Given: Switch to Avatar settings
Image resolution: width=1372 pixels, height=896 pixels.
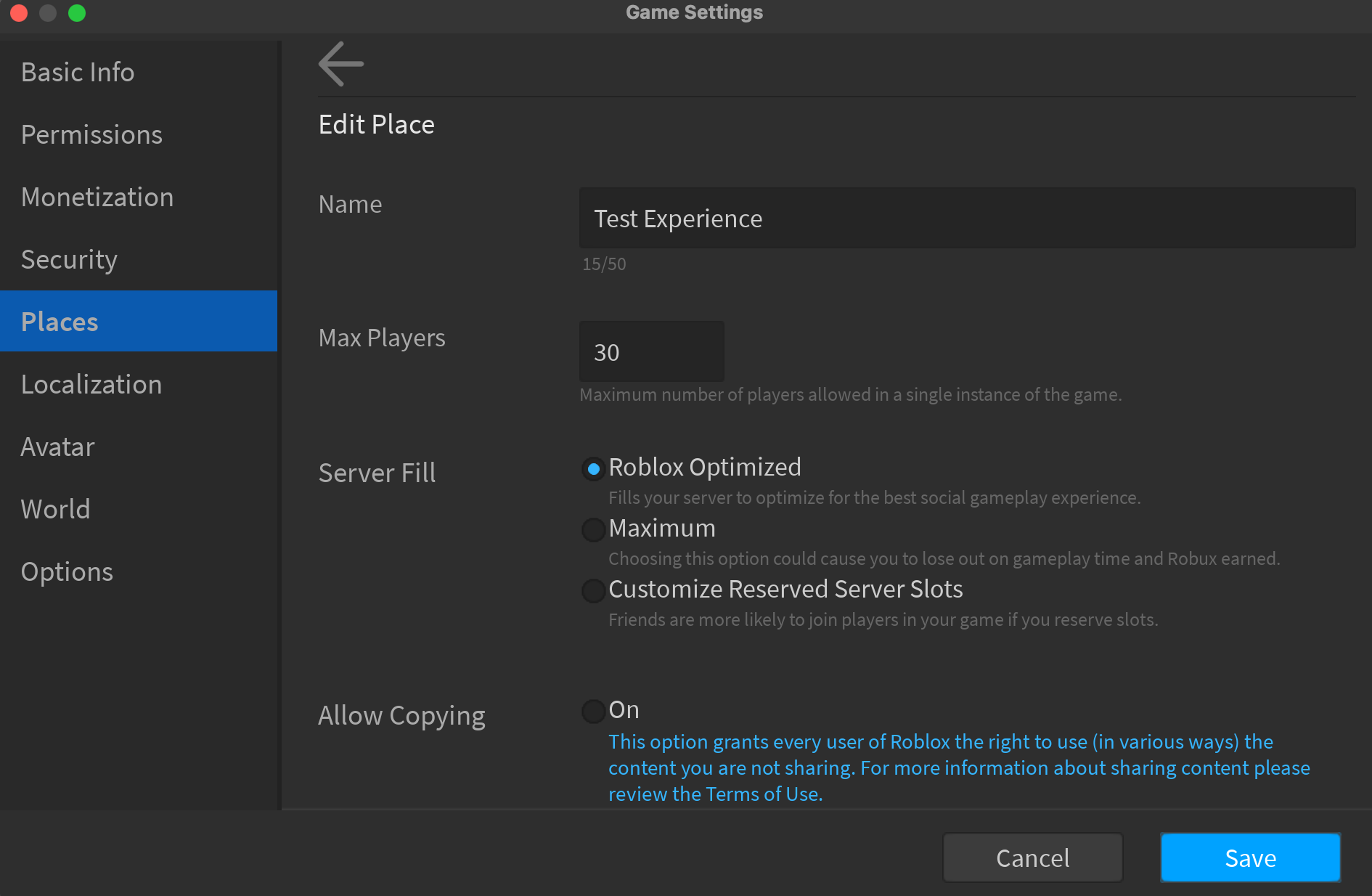Looking at the screenshot, I should click(57, 447).
